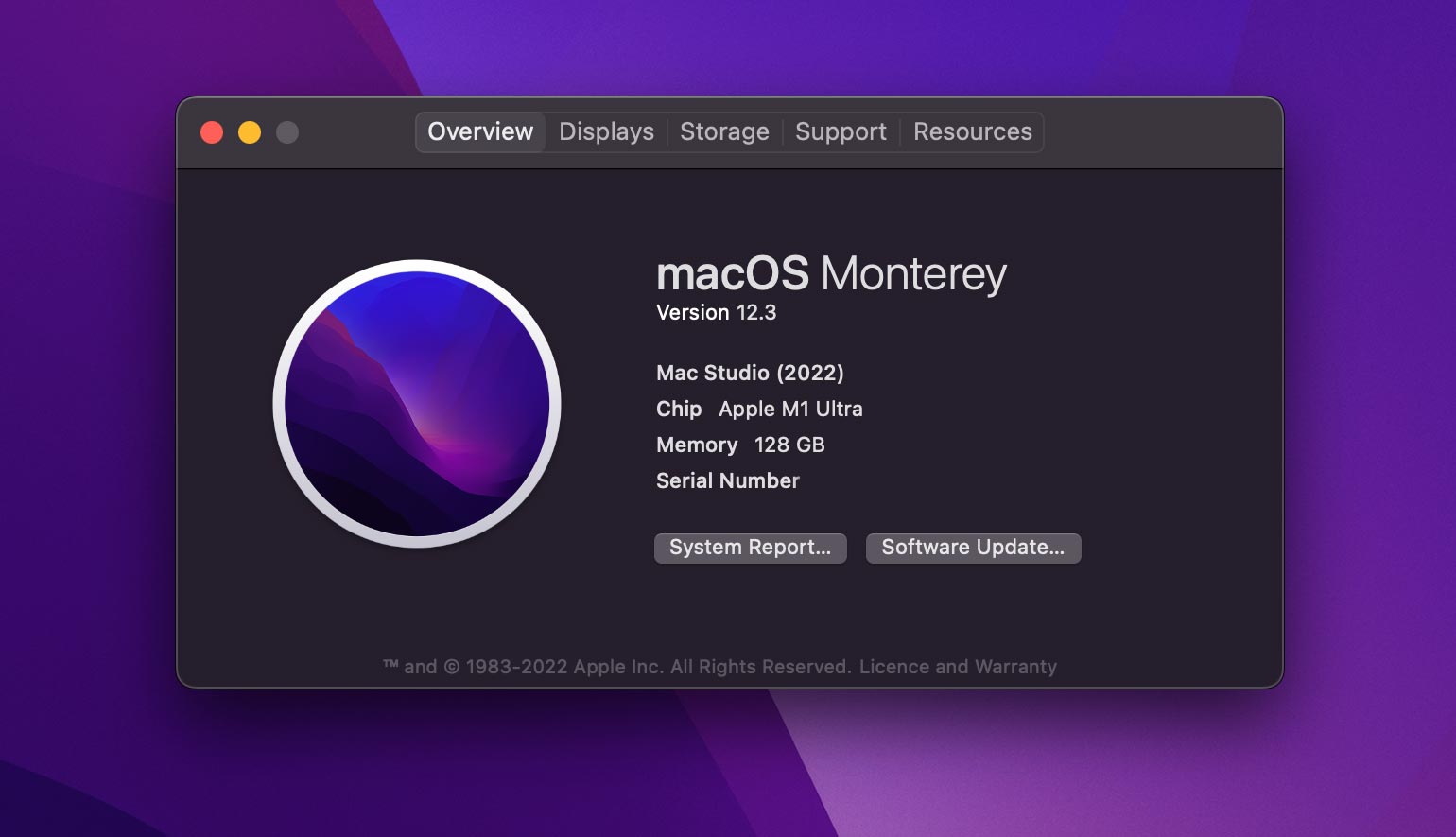Minimize window with the yellow button
This screenshot has height=837, width=1456.
pyautogui.click(x=250, y=132)
